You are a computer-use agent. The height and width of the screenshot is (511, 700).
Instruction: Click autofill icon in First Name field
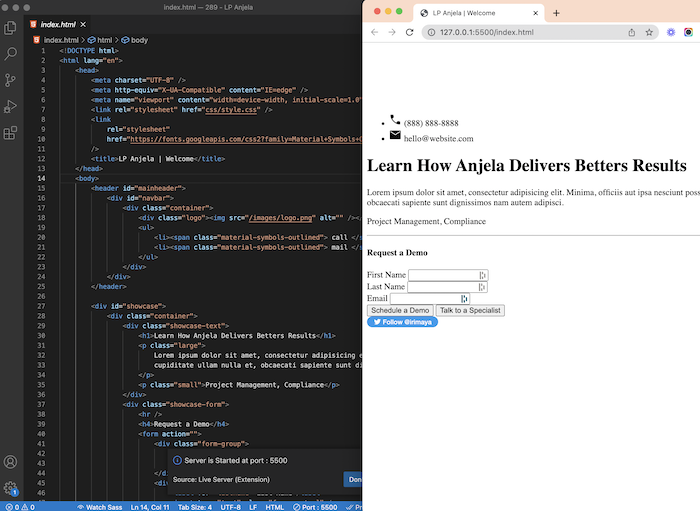click(x=482, y=275)
